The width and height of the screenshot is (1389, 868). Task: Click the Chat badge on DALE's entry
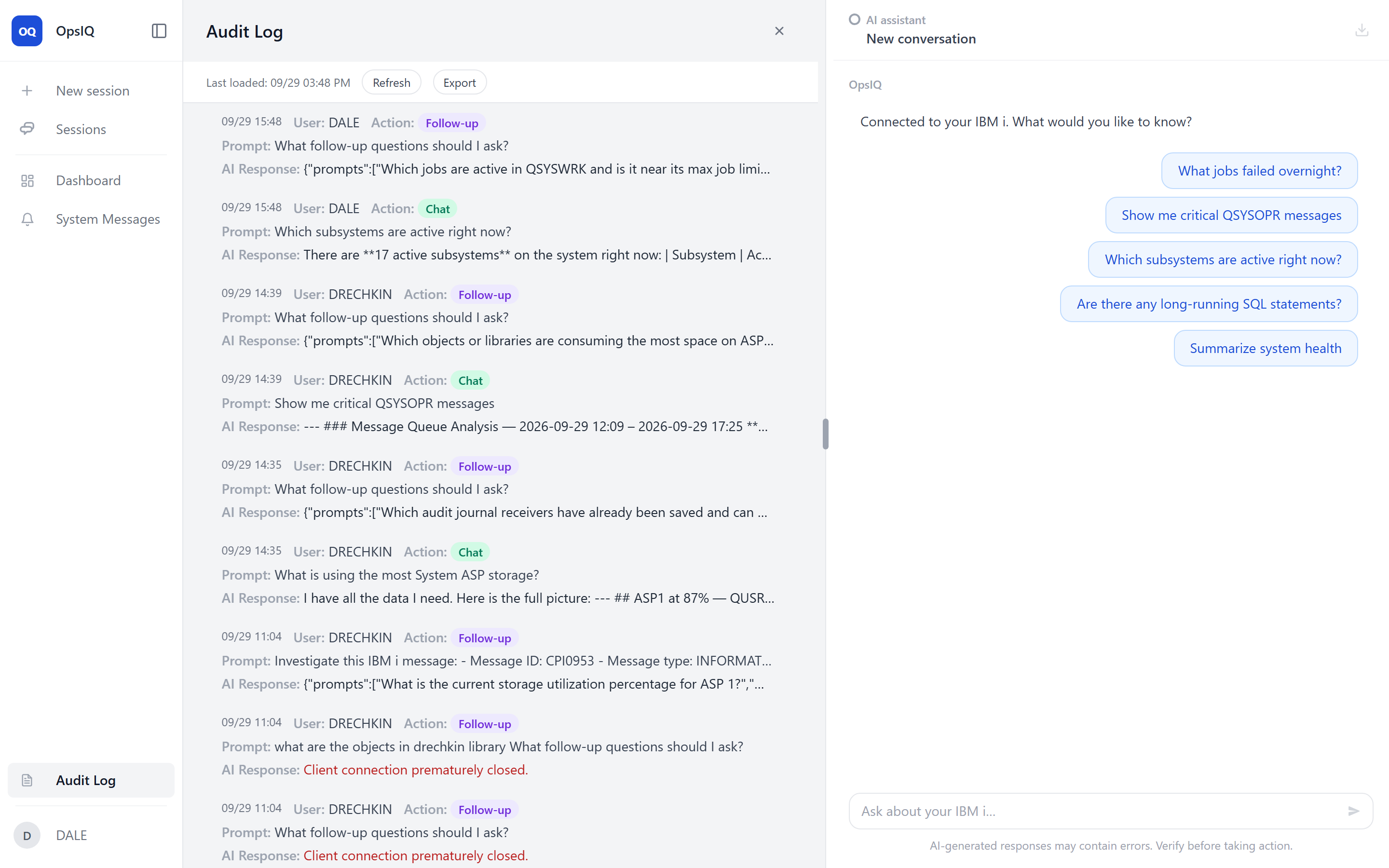[437, 209]
